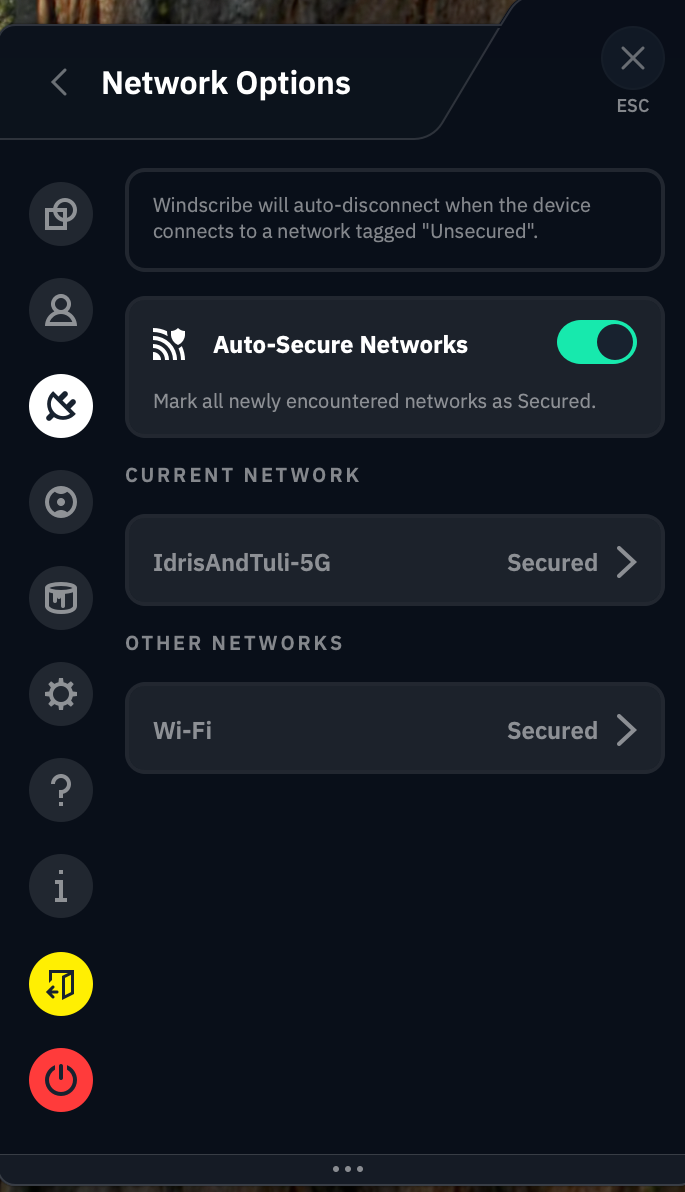This screenshot has width=685, height=1192.
Task: Open the About info icon
Action: pyautogui.click(x=61, y=886)
